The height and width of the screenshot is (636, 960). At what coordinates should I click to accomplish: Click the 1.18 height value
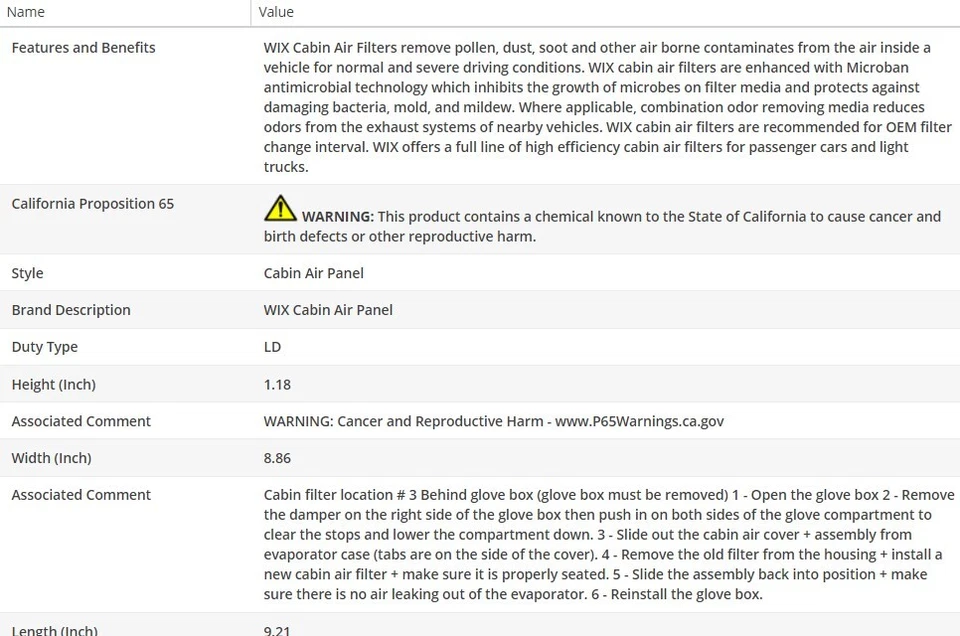coord(277,384)
